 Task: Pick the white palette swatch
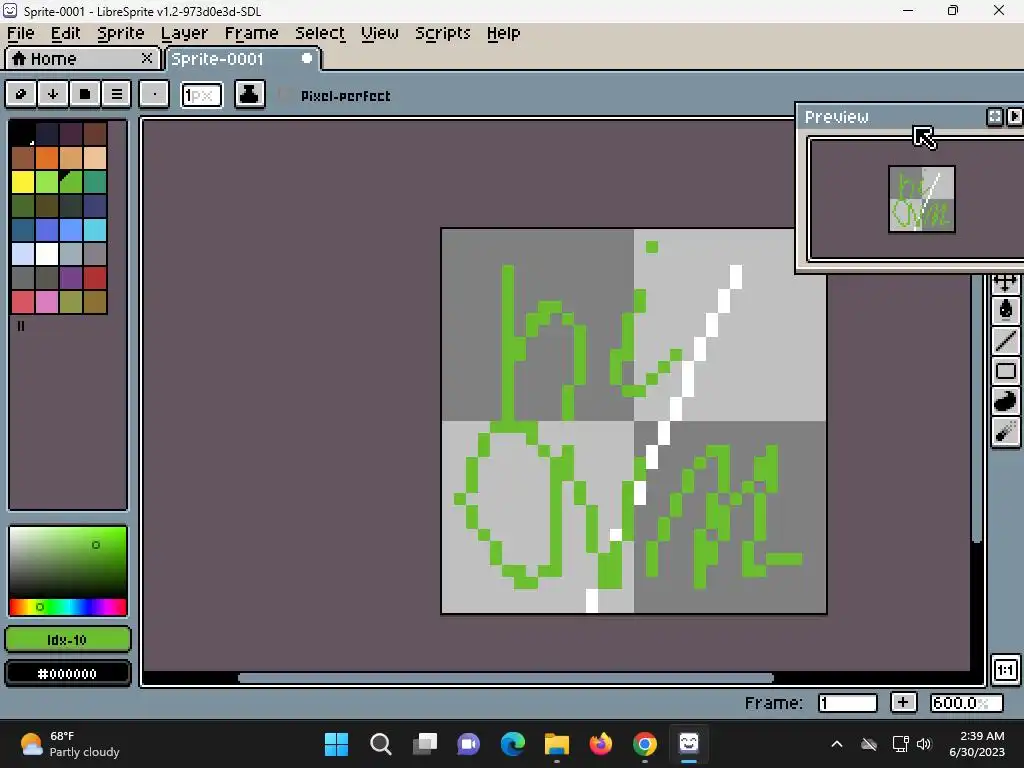pos(47,255)
